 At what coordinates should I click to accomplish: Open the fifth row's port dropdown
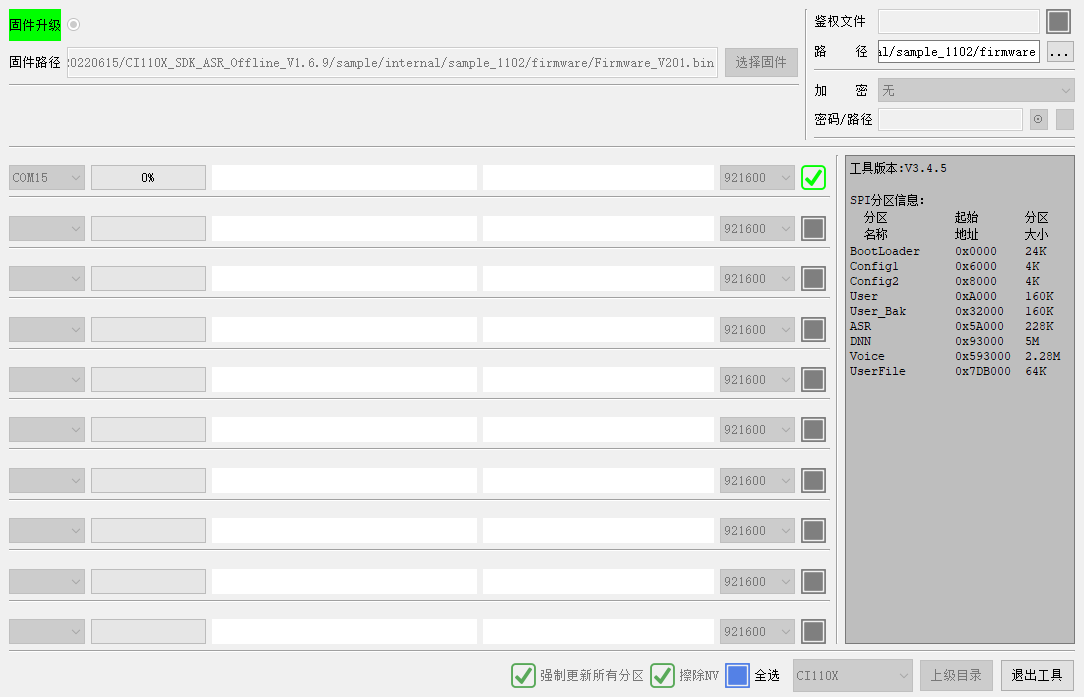pyautogui.click(x=47, y=380)
